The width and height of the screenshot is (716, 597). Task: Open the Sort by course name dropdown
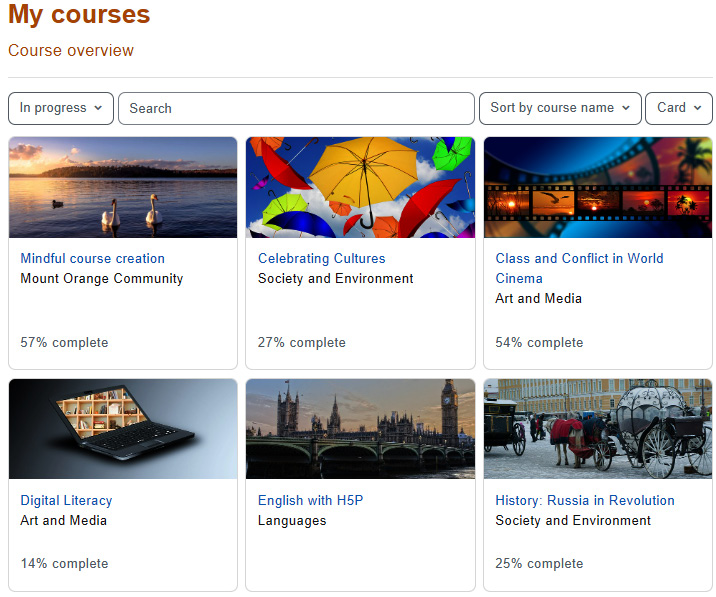click(560, 108)
